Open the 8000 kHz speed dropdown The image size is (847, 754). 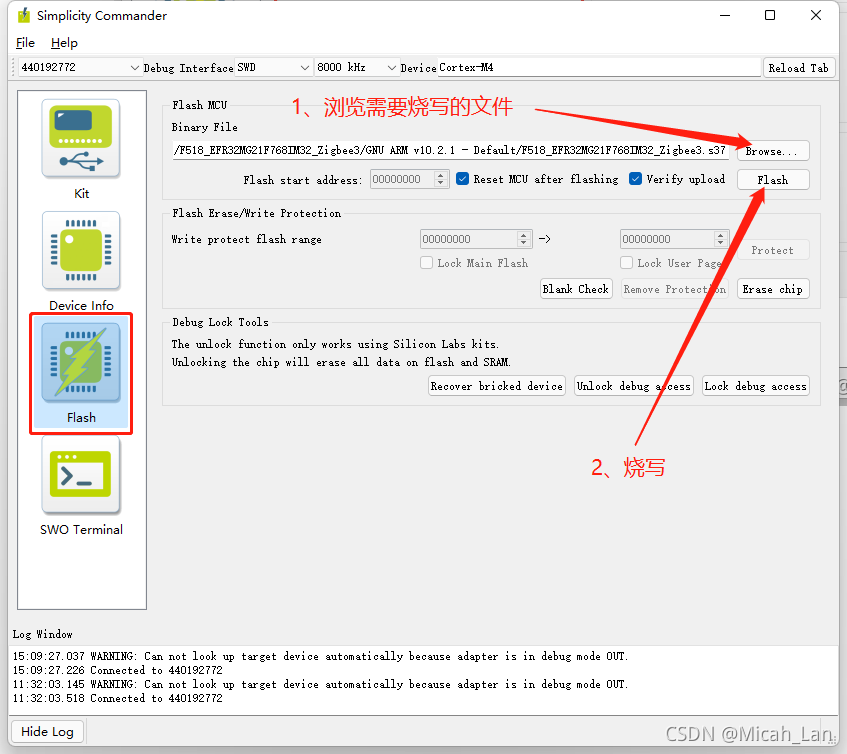click(x=357, y=68)
